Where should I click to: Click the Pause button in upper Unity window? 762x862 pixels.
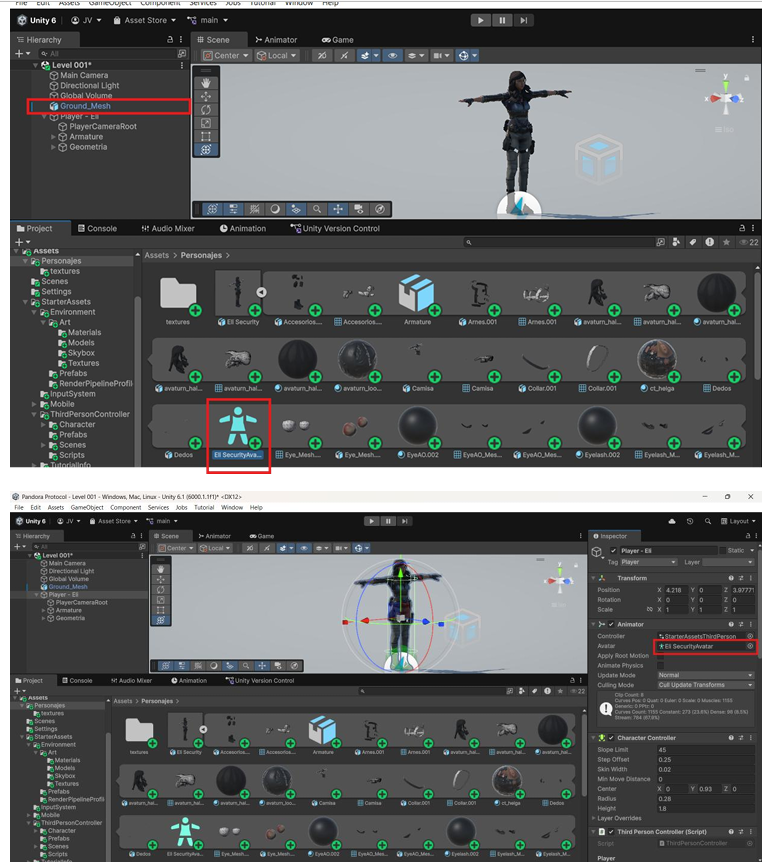click(x=502, y=20)
